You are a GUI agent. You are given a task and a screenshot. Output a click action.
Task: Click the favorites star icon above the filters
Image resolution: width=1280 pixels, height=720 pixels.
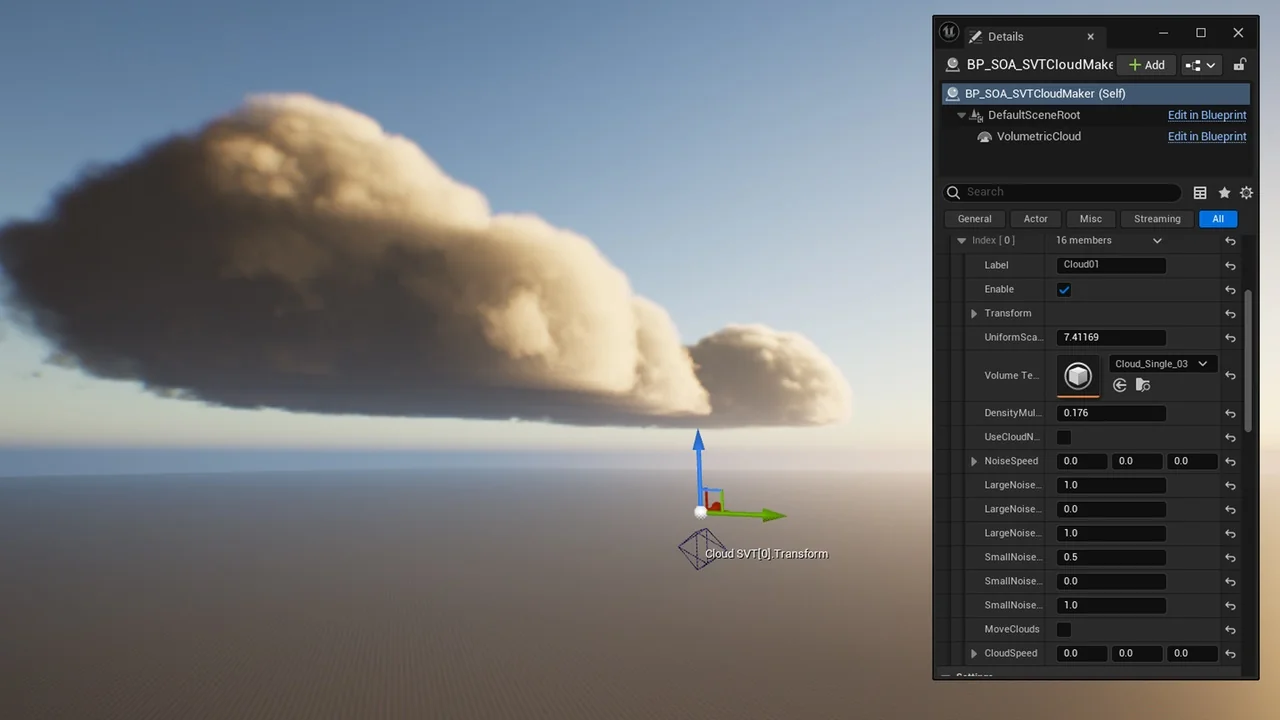(x=1224, y=192)
